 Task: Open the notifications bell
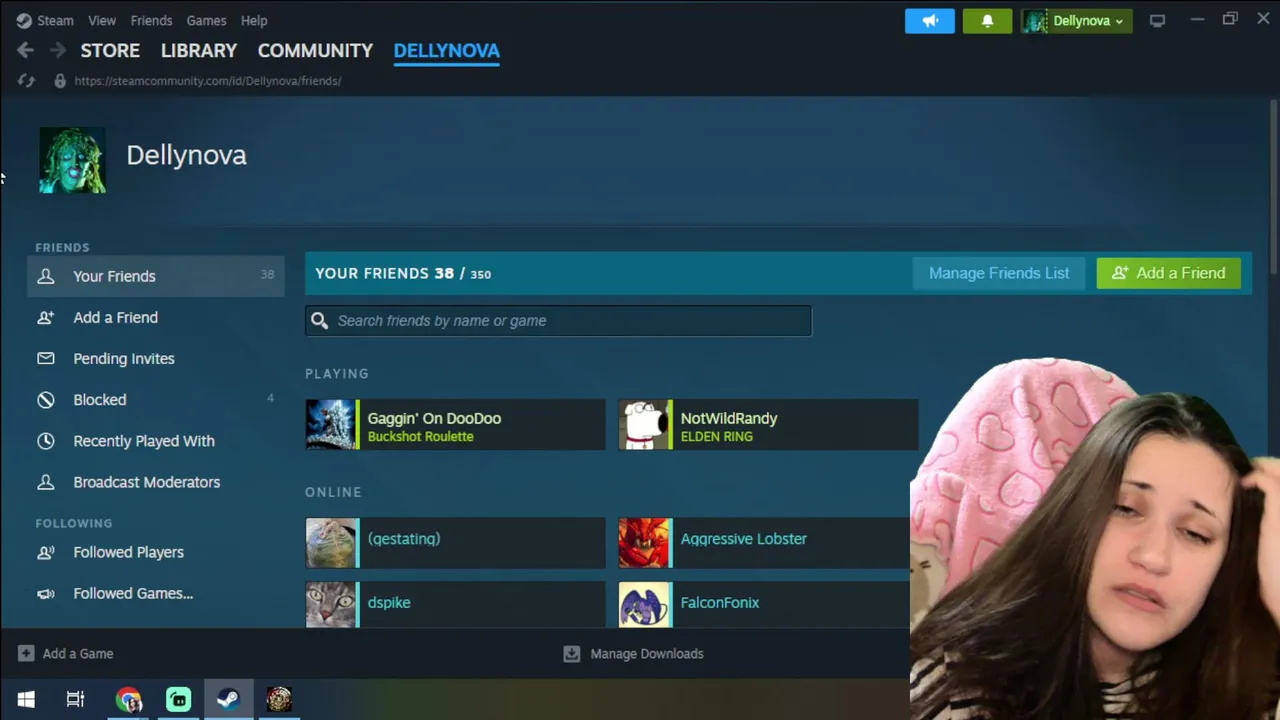click(987, 21)
